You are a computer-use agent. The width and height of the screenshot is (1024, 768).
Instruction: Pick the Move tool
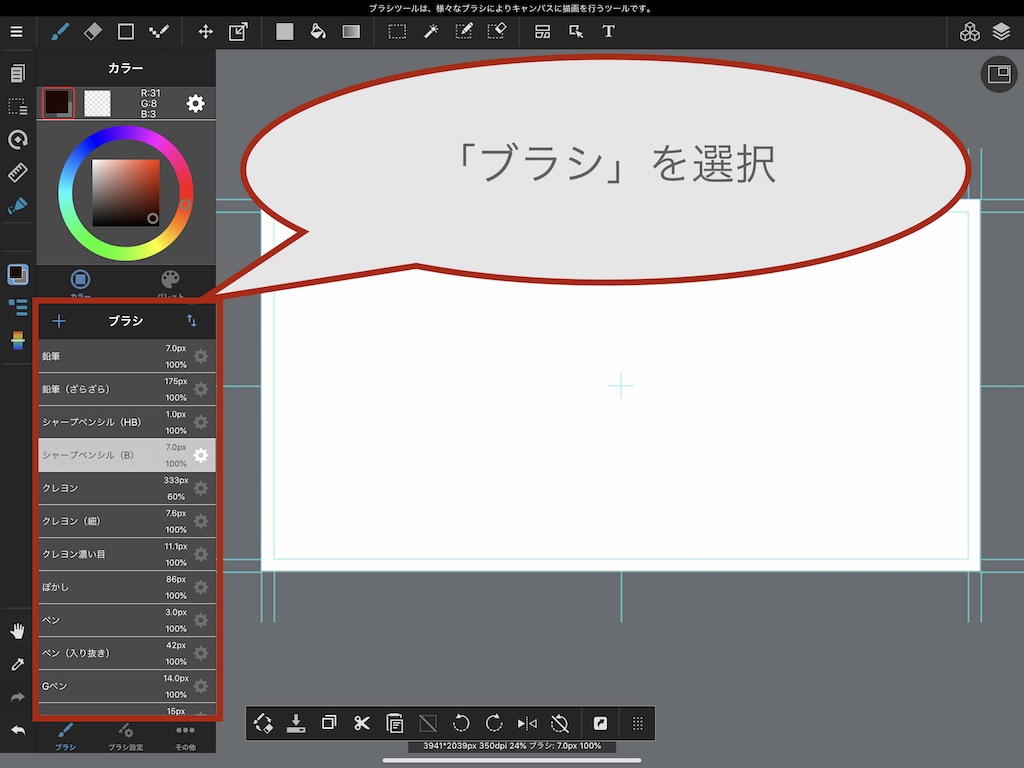tap(205, 31)
